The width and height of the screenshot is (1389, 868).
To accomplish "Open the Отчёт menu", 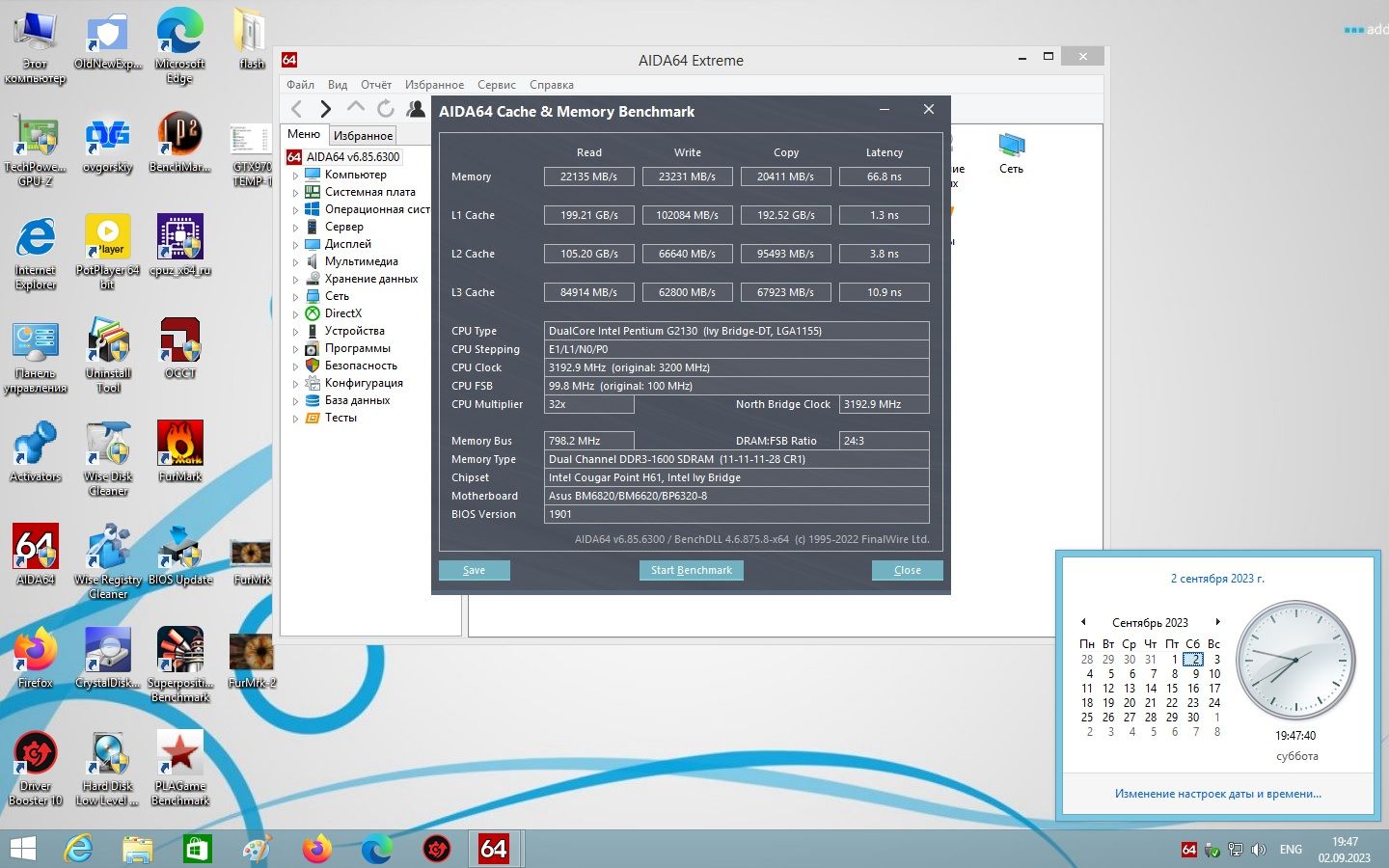I will (376, 85).
